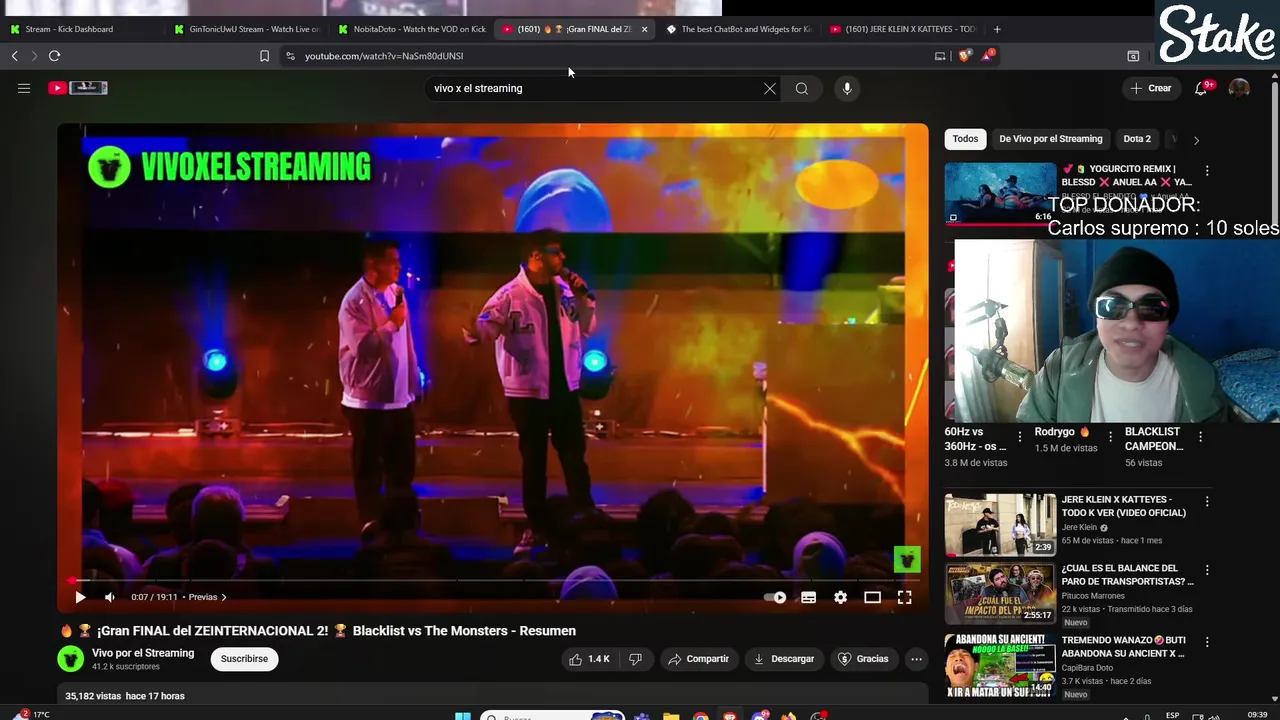Show more filter chips with the arrow
The width and height of the screenshot is (1280, 720).
click(1196, 140)
